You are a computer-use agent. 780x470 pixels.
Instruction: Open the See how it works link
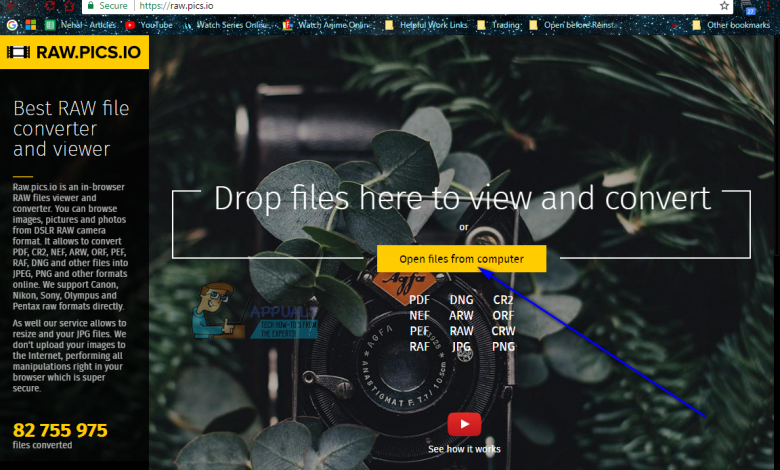(464, 449)
